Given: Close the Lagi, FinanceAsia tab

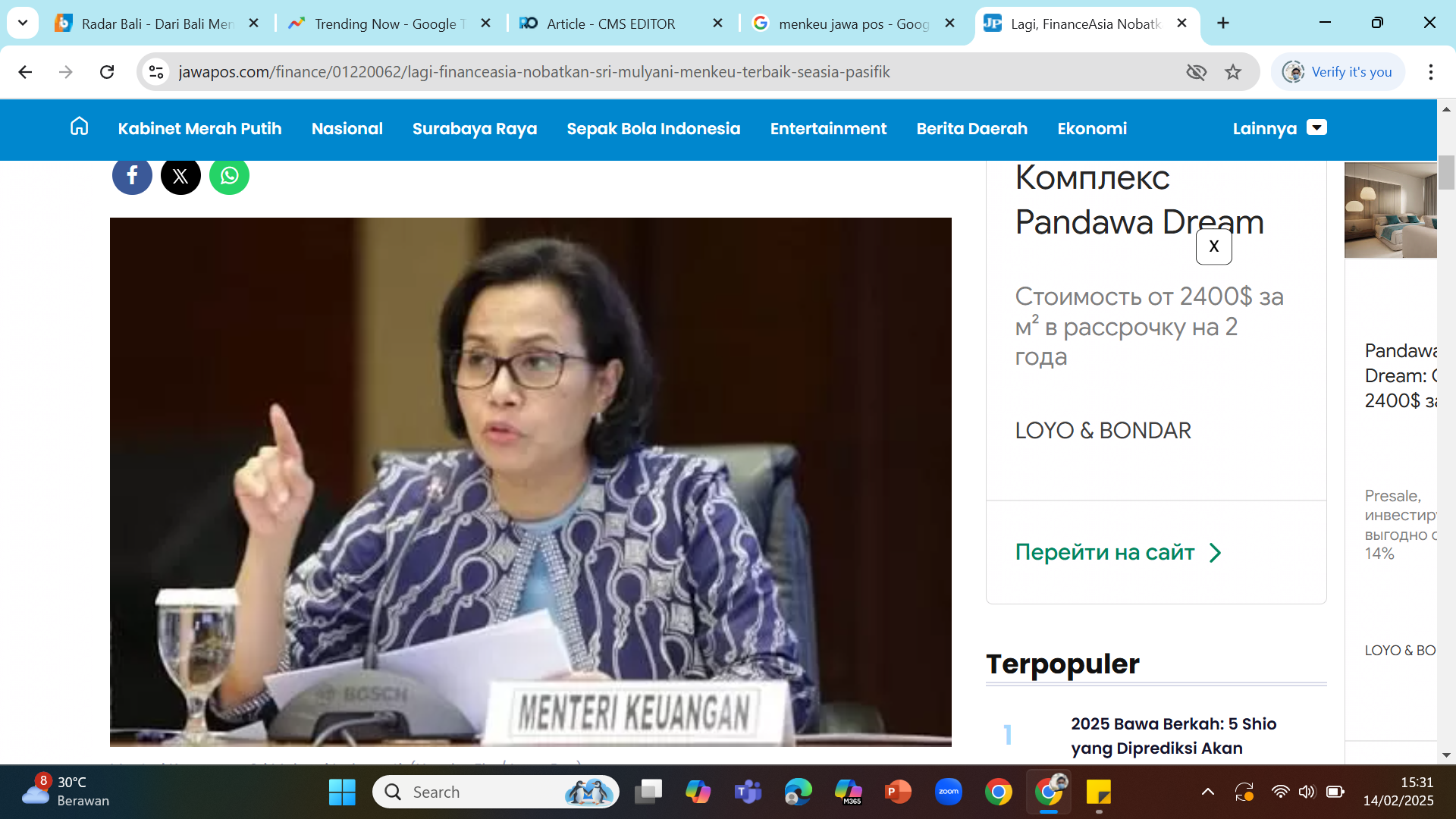Looking at the screenshot, I should pos(1181,24).
